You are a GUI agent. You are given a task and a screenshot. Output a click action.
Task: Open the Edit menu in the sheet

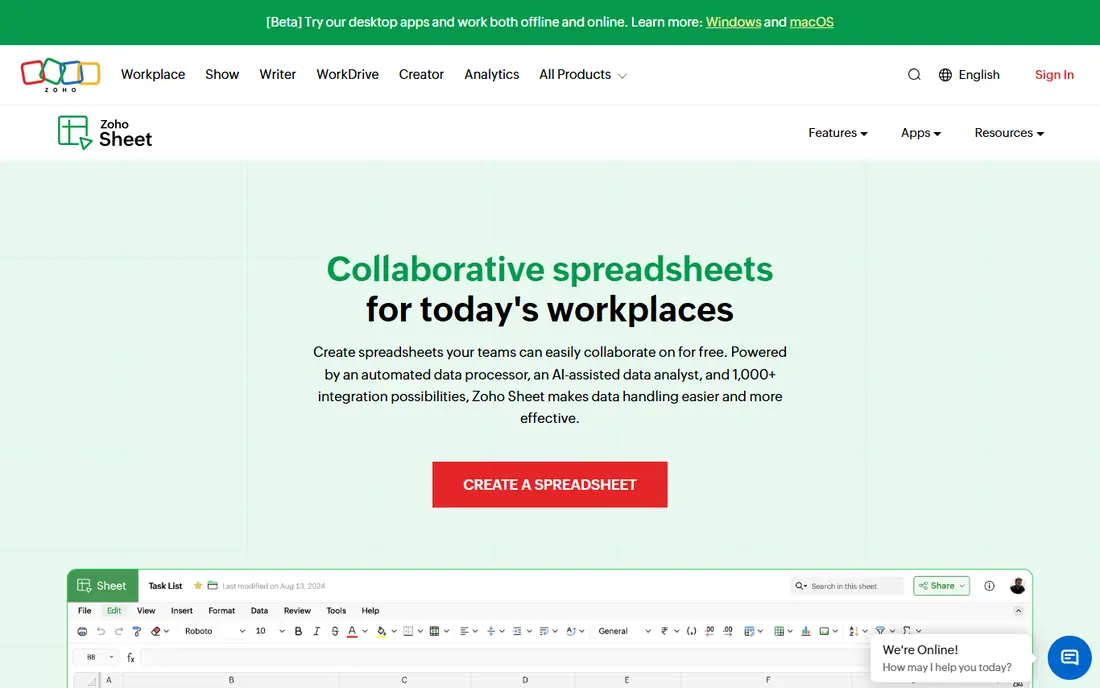tap(114, 611)
